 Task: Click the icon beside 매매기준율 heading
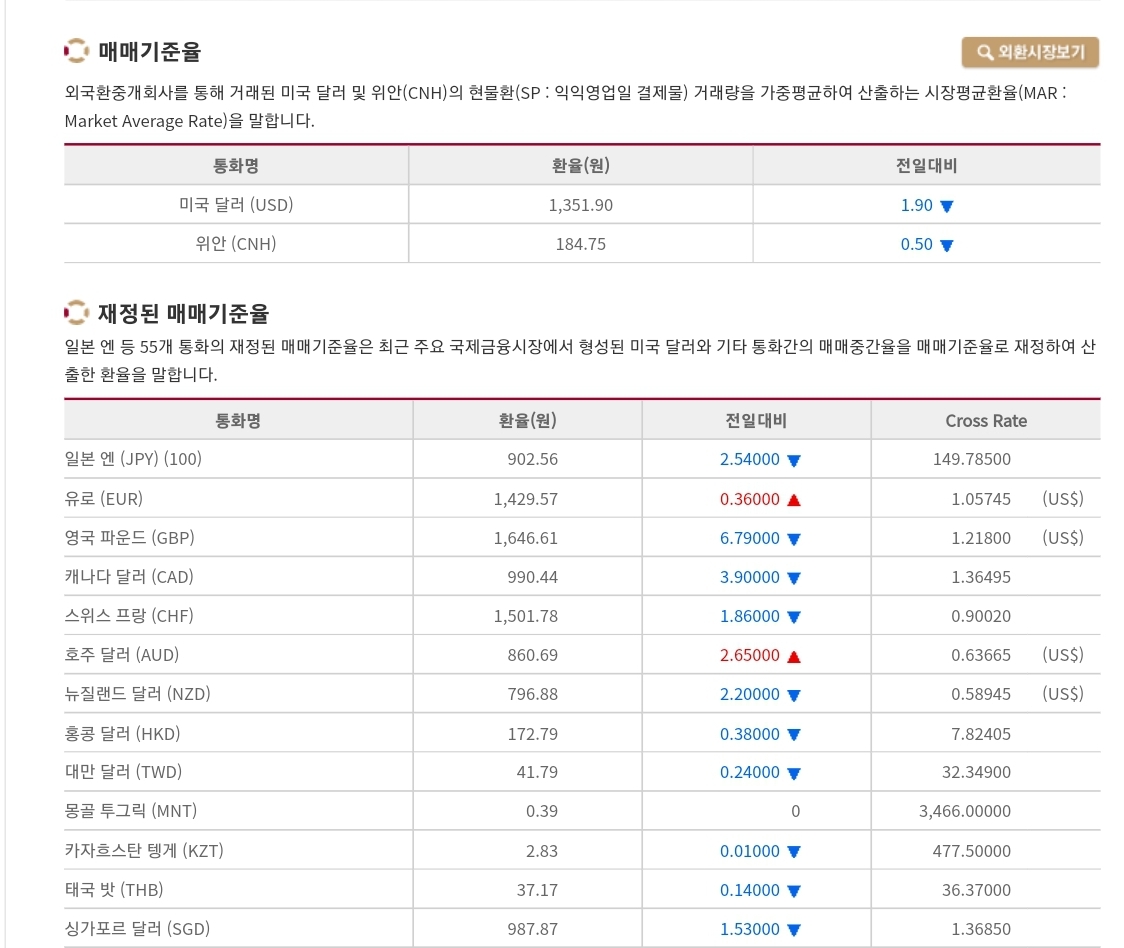click(77, 51)
